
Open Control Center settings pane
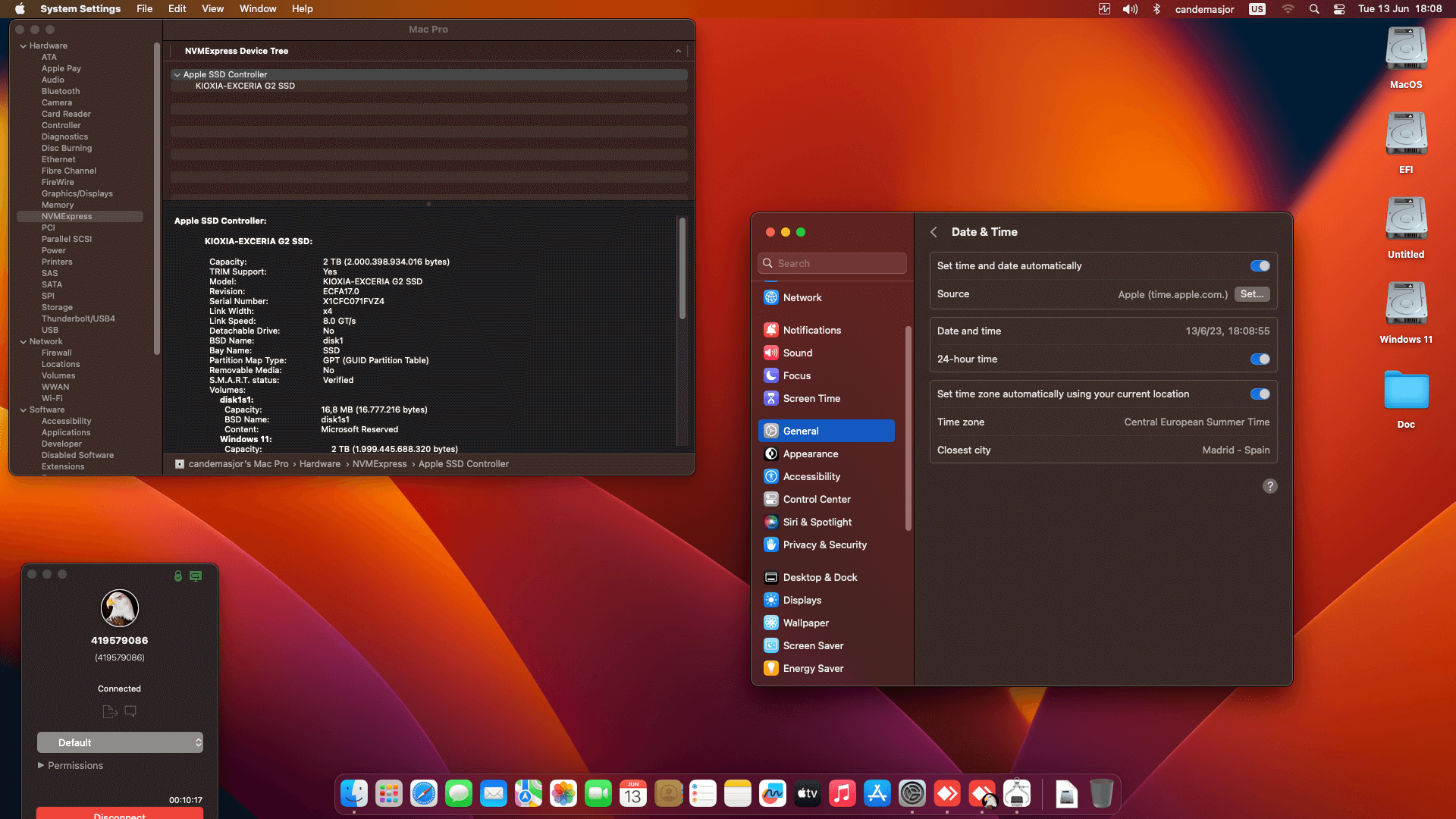tap(816, 499)
